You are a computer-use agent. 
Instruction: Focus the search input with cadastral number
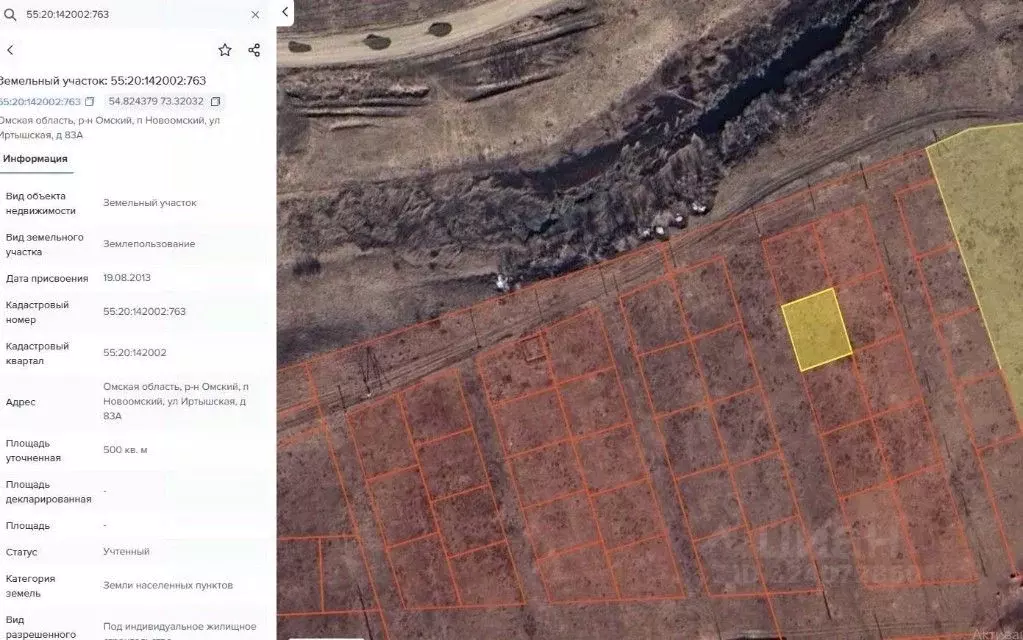pos(130,15)
